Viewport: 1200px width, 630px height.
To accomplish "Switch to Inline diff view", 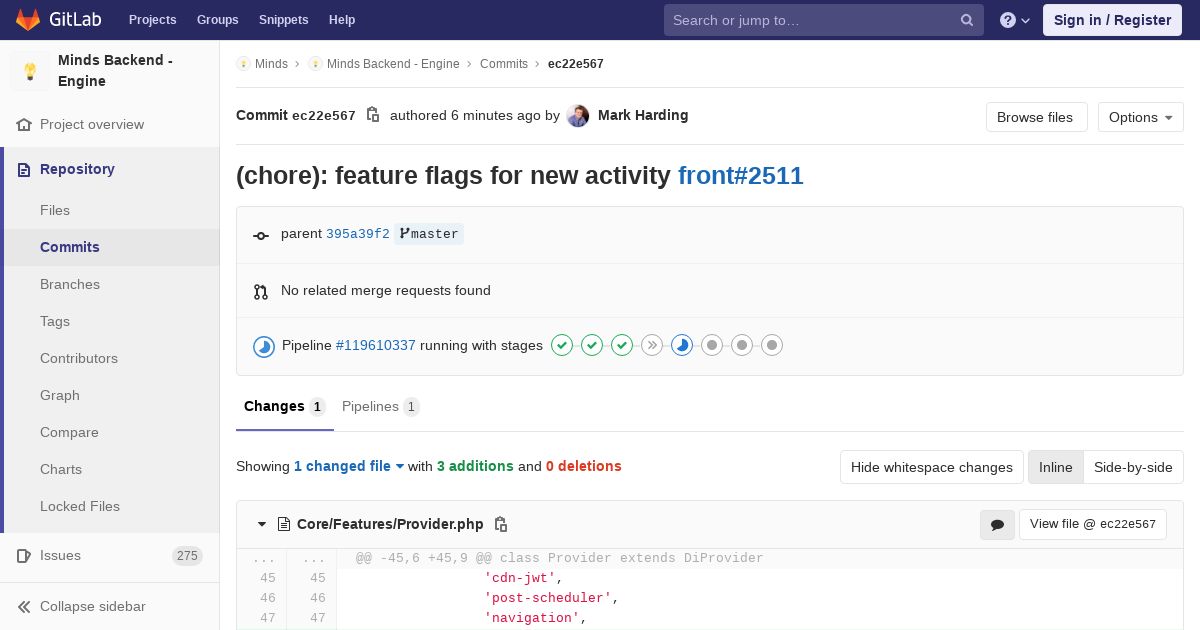I will [x=1055, y=467].
